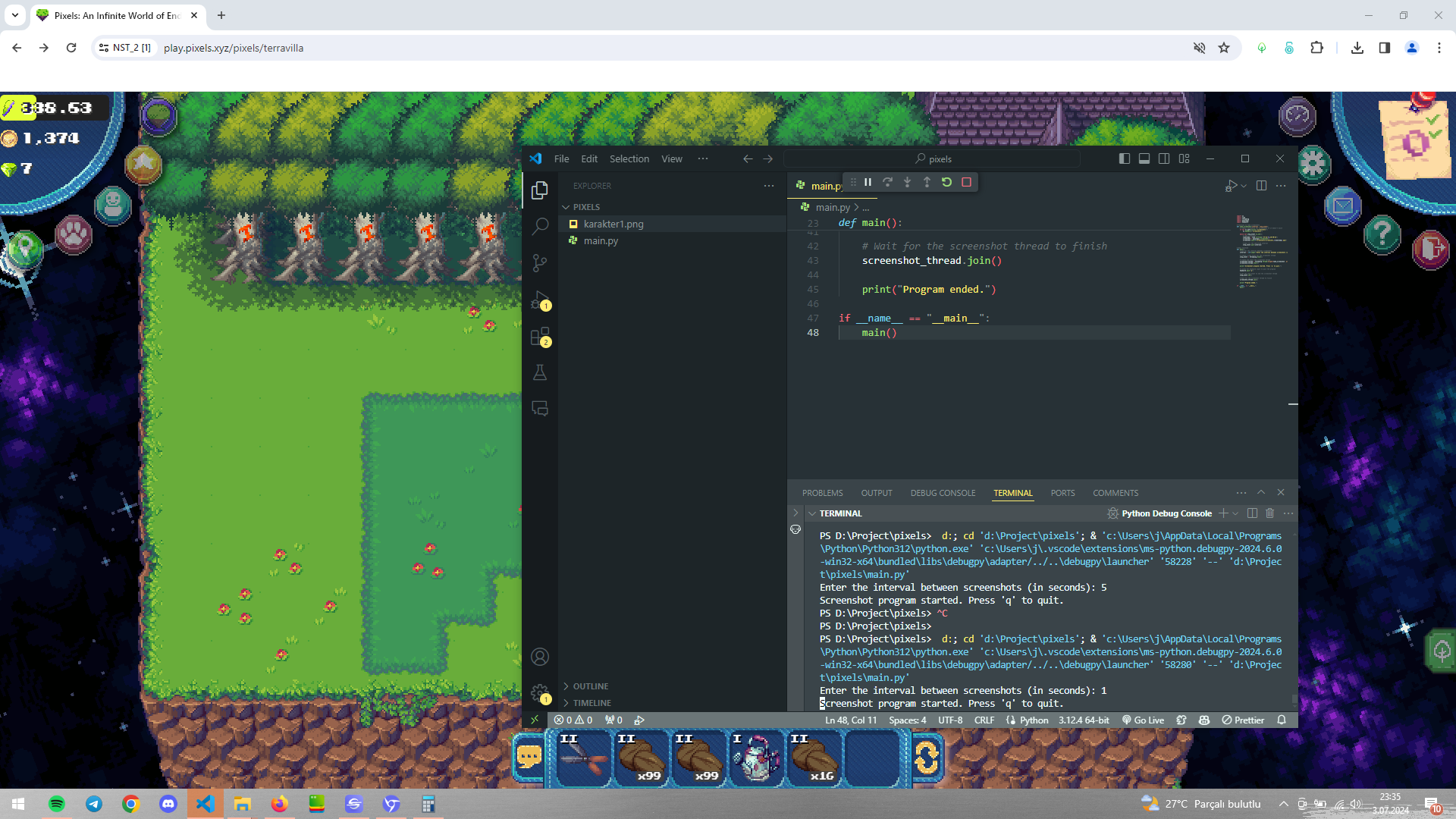The image size is (1456, 819).
Task: Collapse the PIXELS folder tree
Action: (585, 207)
